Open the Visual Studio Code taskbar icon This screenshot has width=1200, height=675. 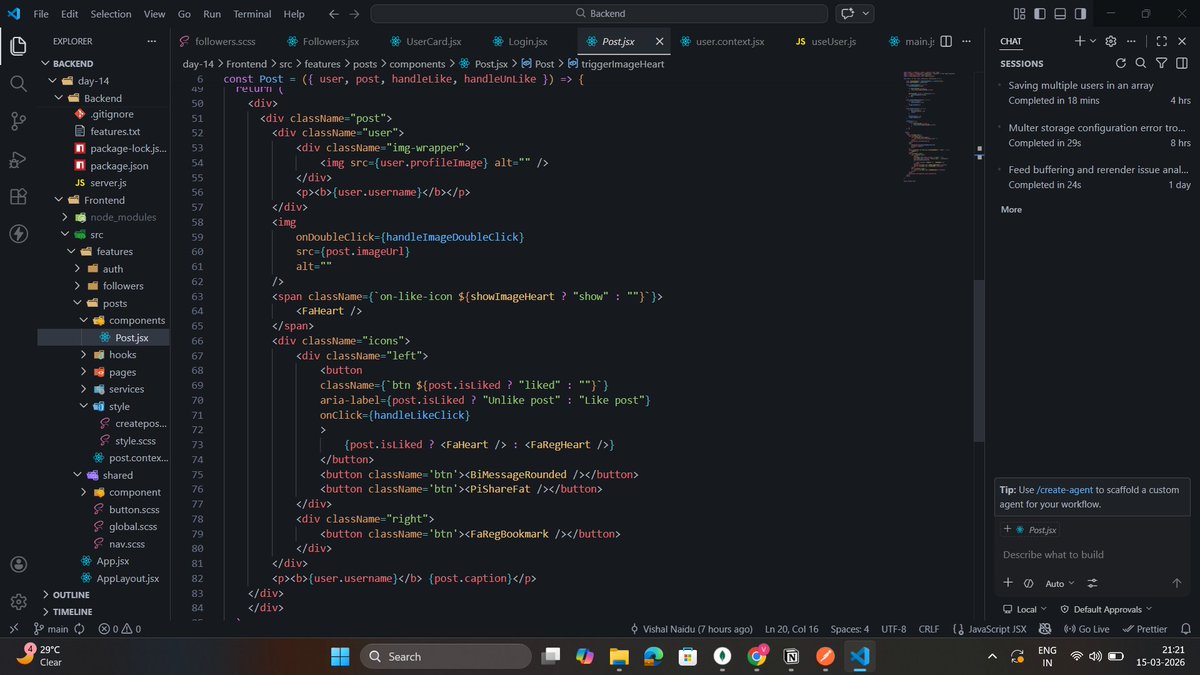coord(858,656)
